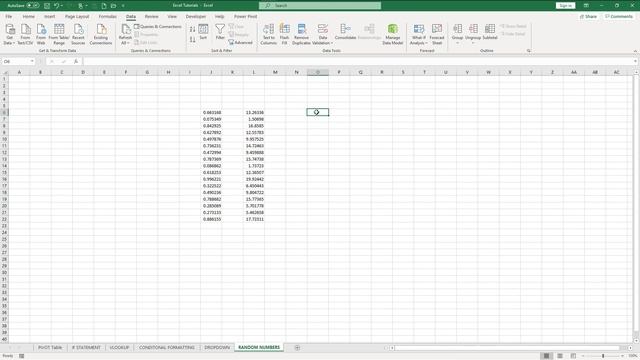Click the Refresh All icon
640x360 pixels.
pyautogui.click(x=125, y=29)
